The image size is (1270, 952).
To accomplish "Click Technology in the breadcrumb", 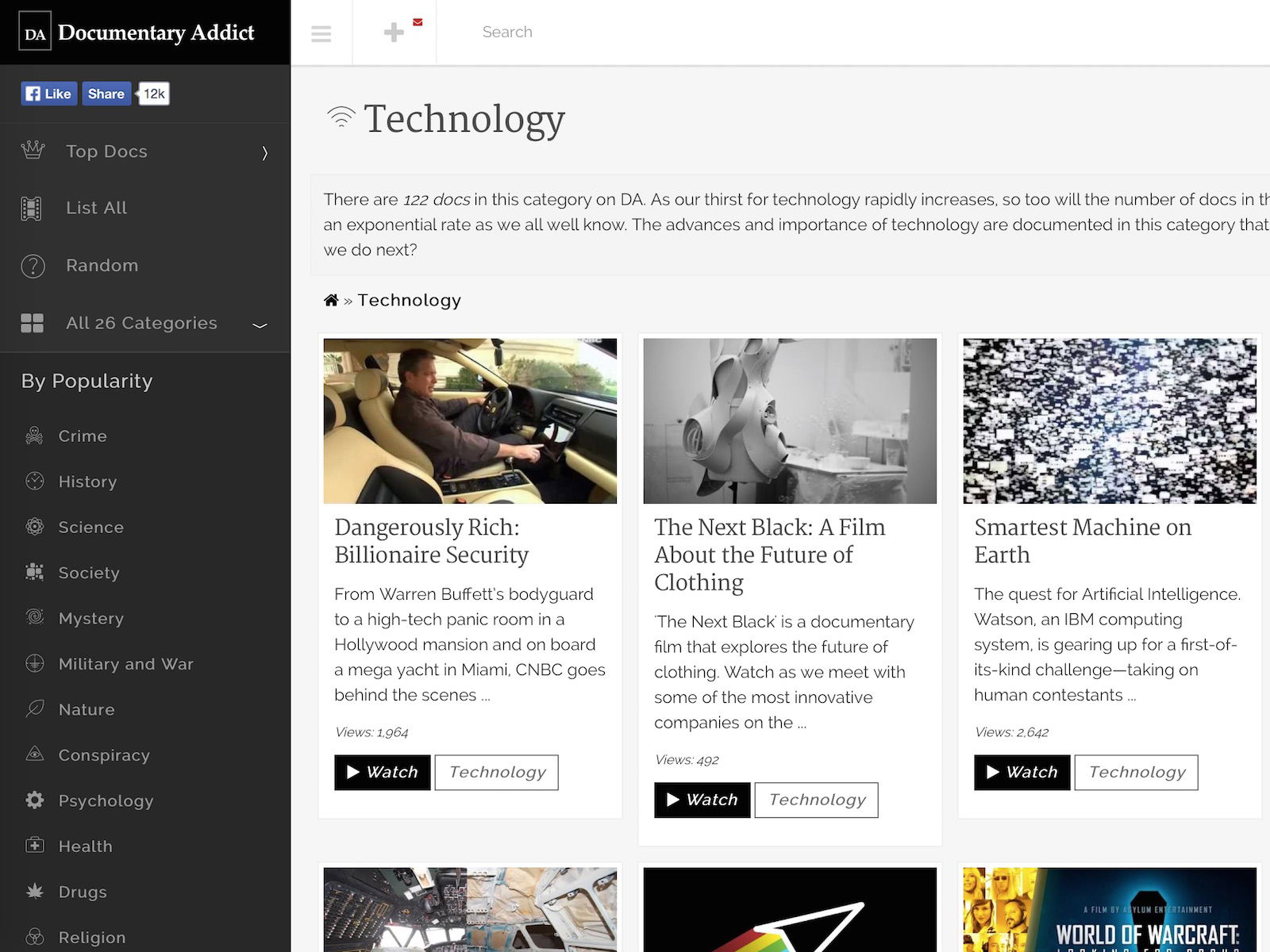I will tap(409, 300).
